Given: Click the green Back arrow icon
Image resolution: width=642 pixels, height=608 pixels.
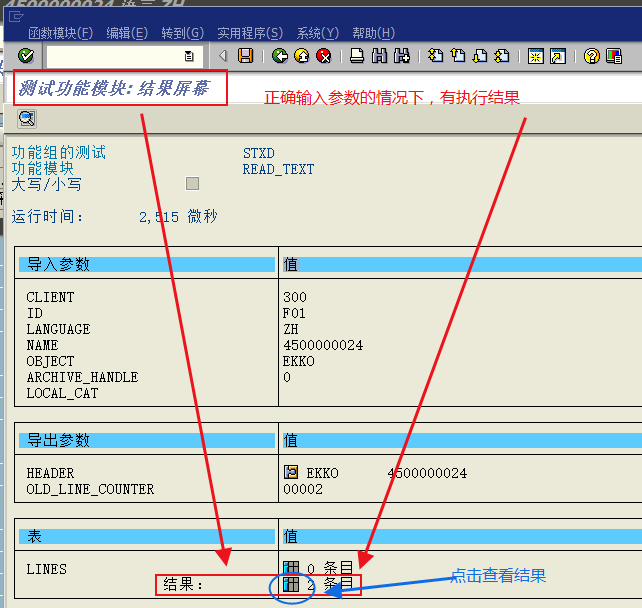Looking at the screenshot, I should coord(280,56).
